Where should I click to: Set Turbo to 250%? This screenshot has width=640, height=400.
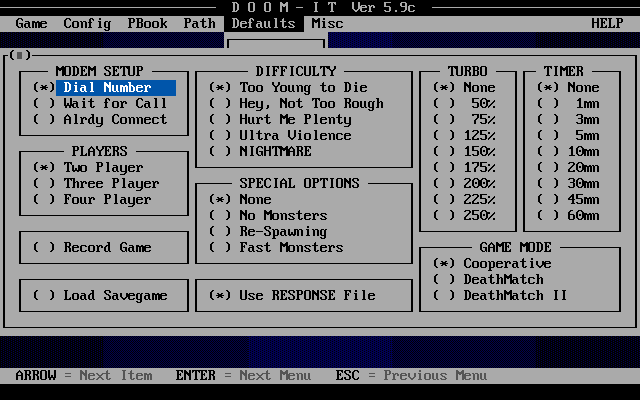[x=464, y=215]
